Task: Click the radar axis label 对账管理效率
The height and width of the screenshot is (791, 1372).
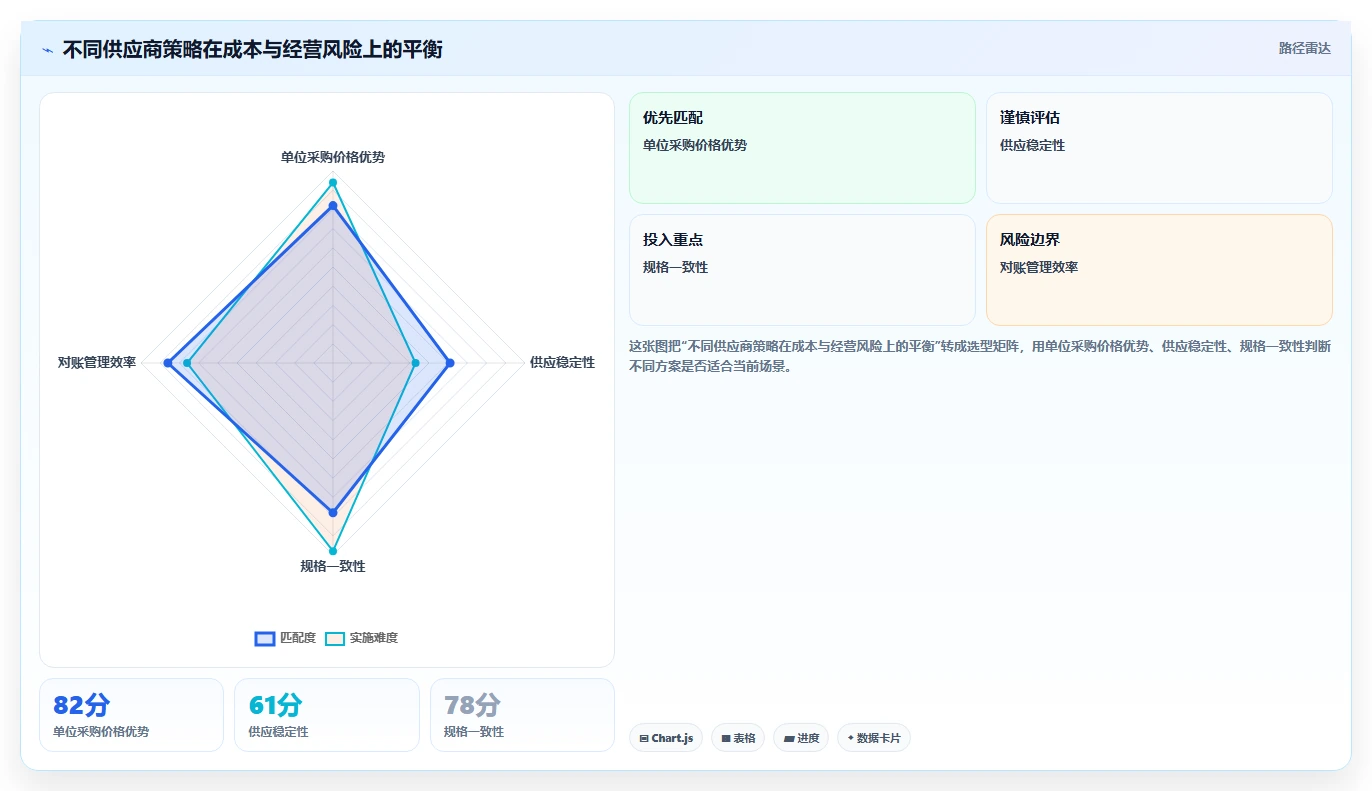Action: point(97,362)
